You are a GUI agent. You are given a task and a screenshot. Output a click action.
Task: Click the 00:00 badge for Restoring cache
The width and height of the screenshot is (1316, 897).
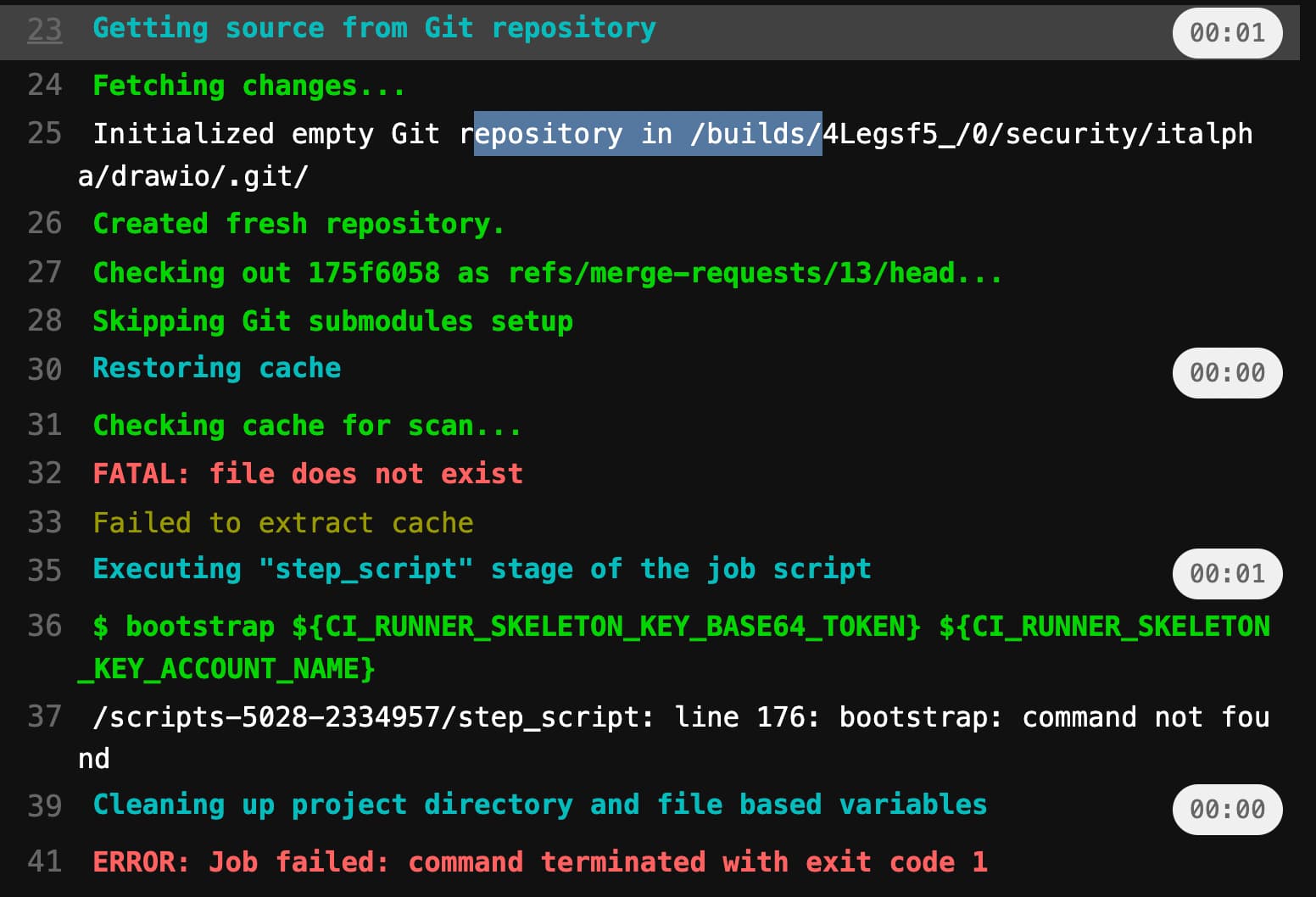pyautogui.click(x=1225, y=372)
